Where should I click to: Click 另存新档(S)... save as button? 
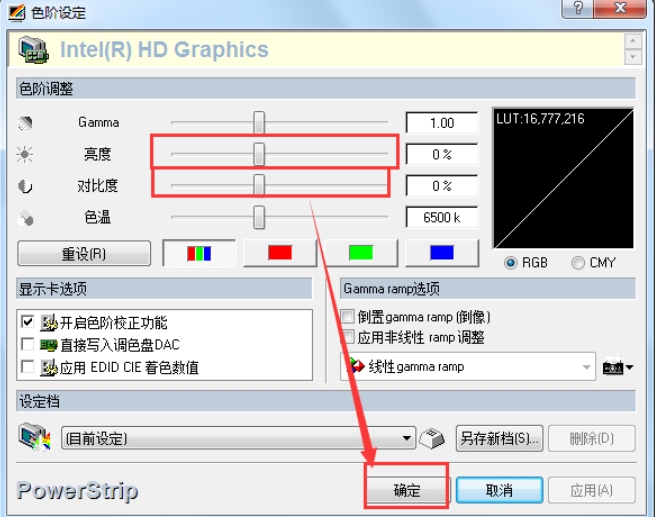pyautogui.click(x=499, y=438)
